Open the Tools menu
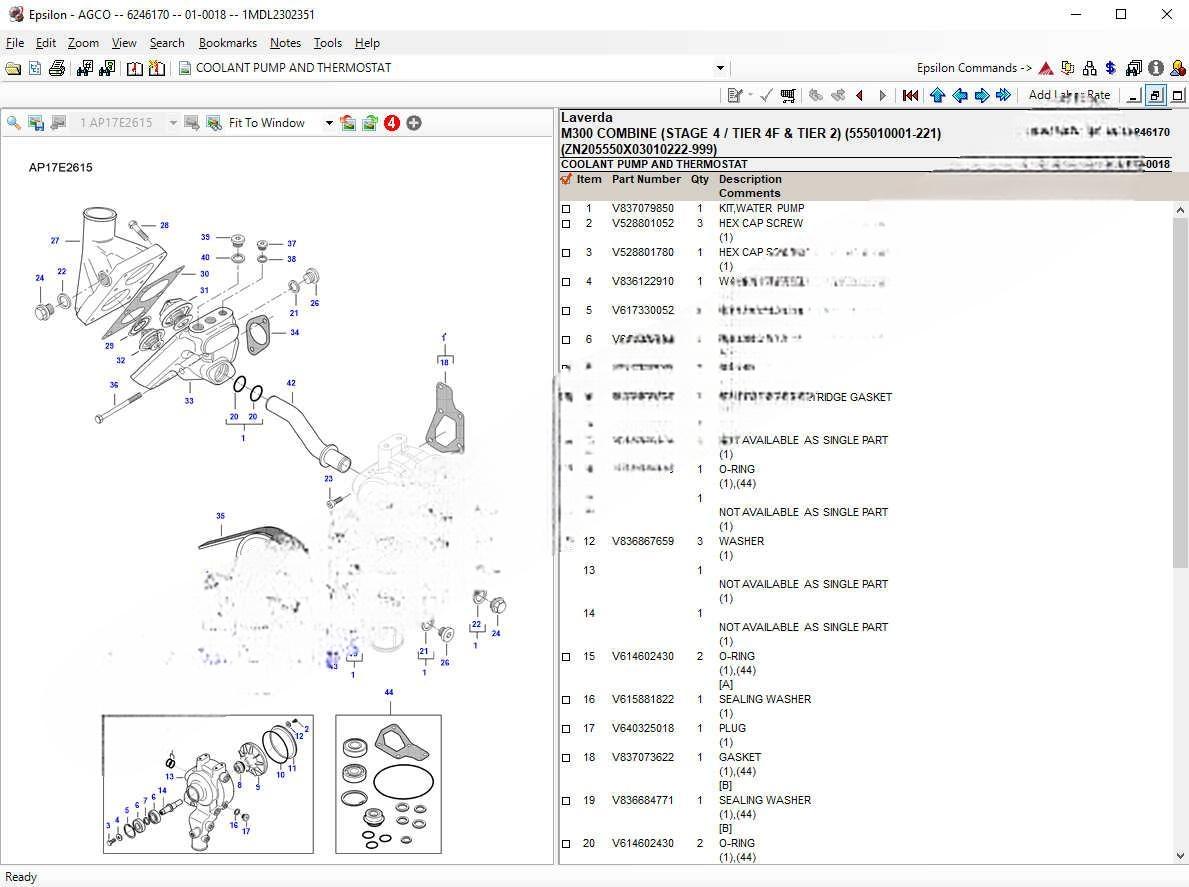The image size is (1189, 887). (327, 43)
